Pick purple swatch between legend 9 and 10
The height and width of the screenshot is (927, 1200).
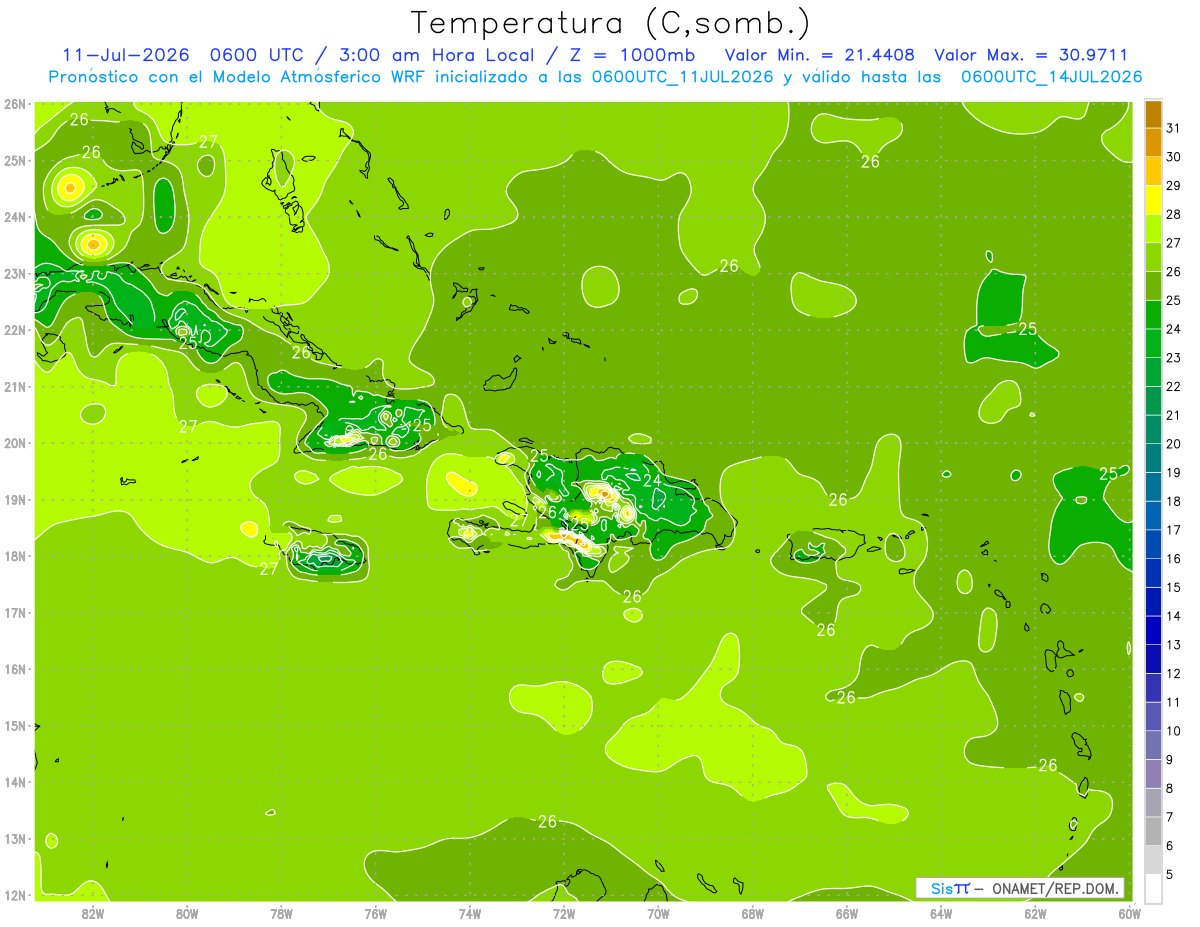point(1153,746)
